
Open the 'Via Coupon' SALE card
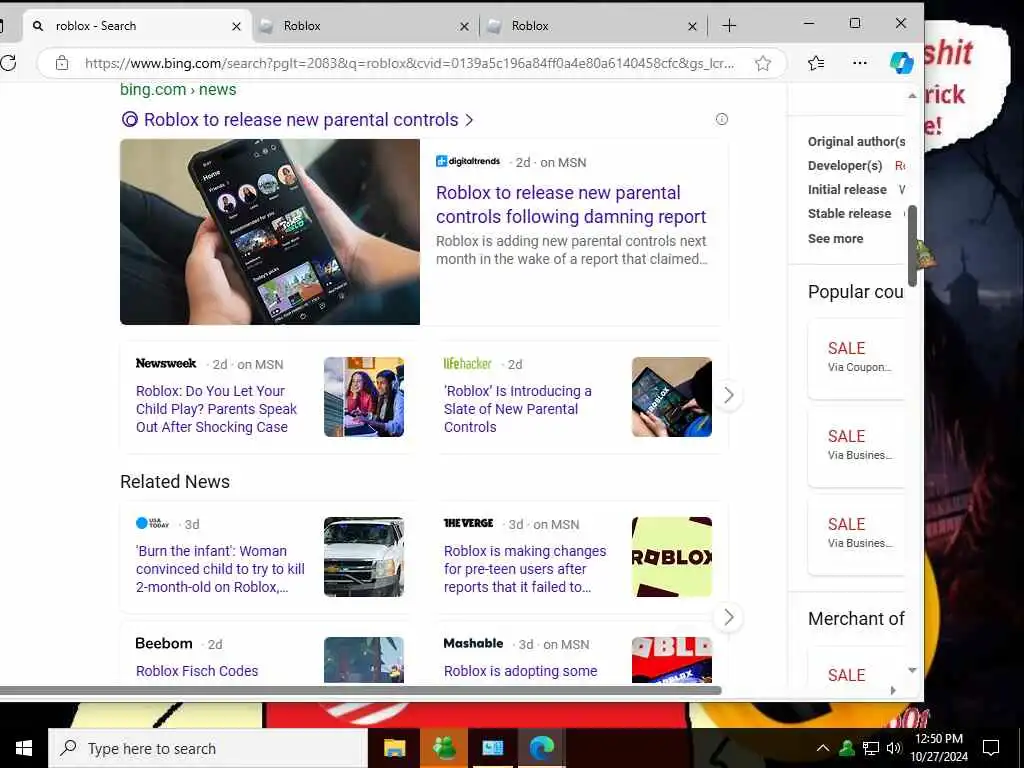(857, 359)
